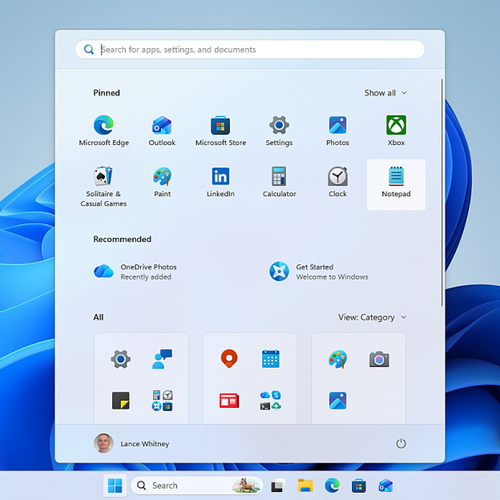Viewport: 500px width, 500px height.
Task: Open the Paint palette in the third category folder
Action: pos(338,359)
